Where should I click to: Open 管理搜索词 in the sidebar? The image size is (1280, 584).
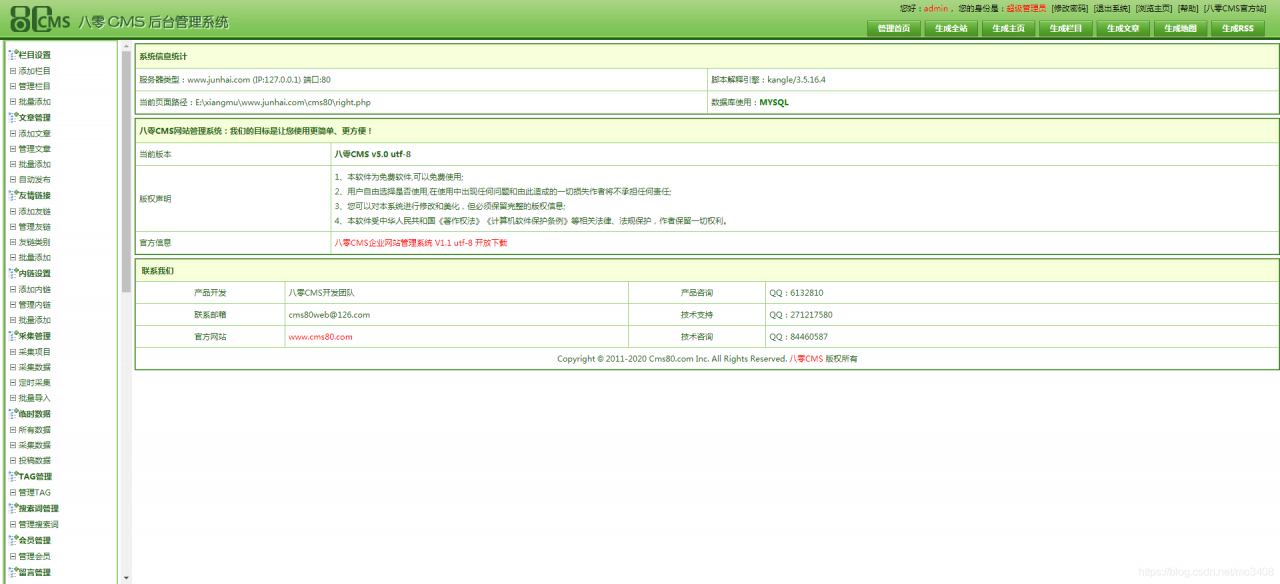pyautogui.click(x=38, y=524)
